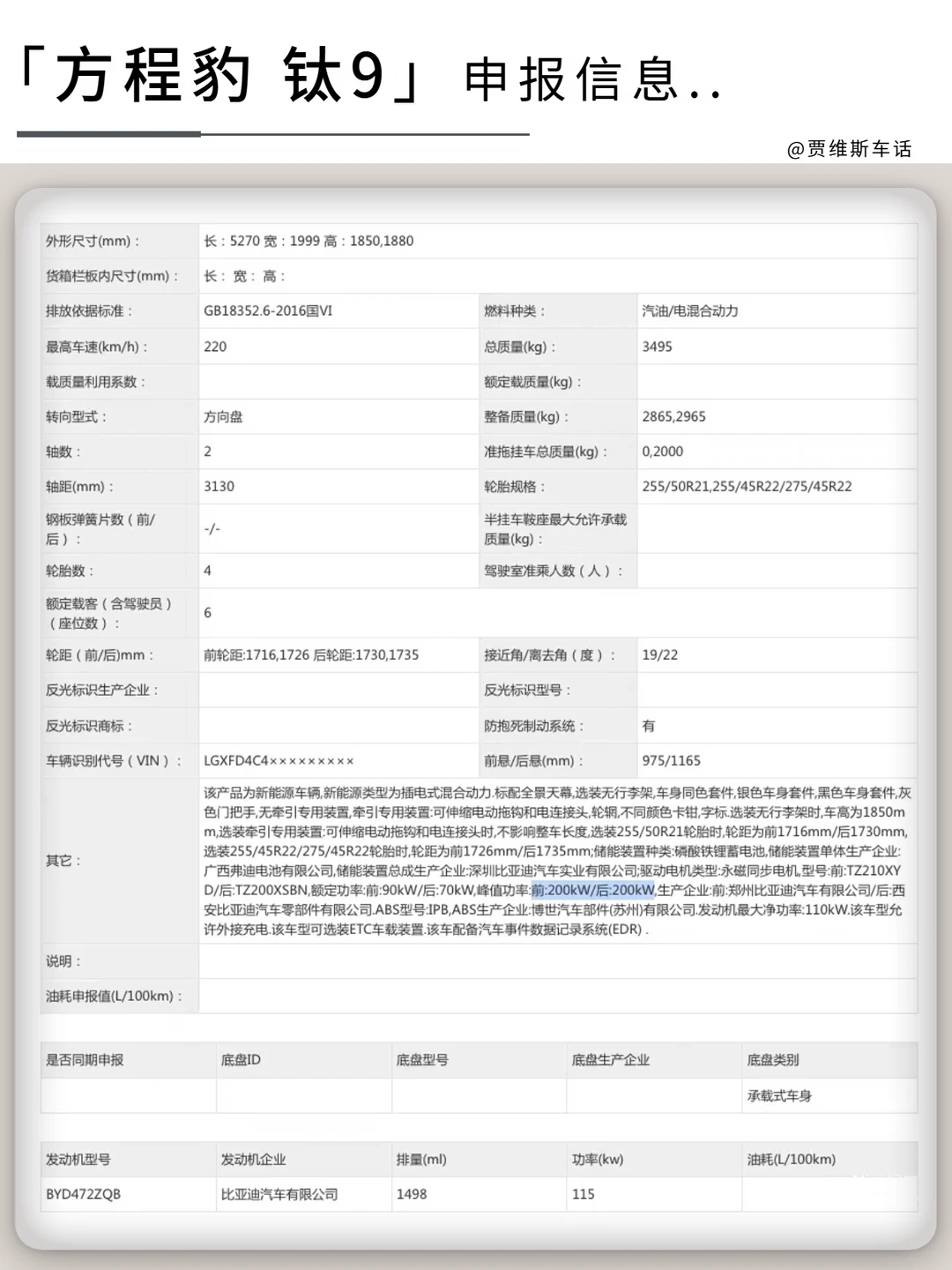Select curb weight value 2865,2965
Viewport: 952px width, 1270px height.
[x=673, y=416]
